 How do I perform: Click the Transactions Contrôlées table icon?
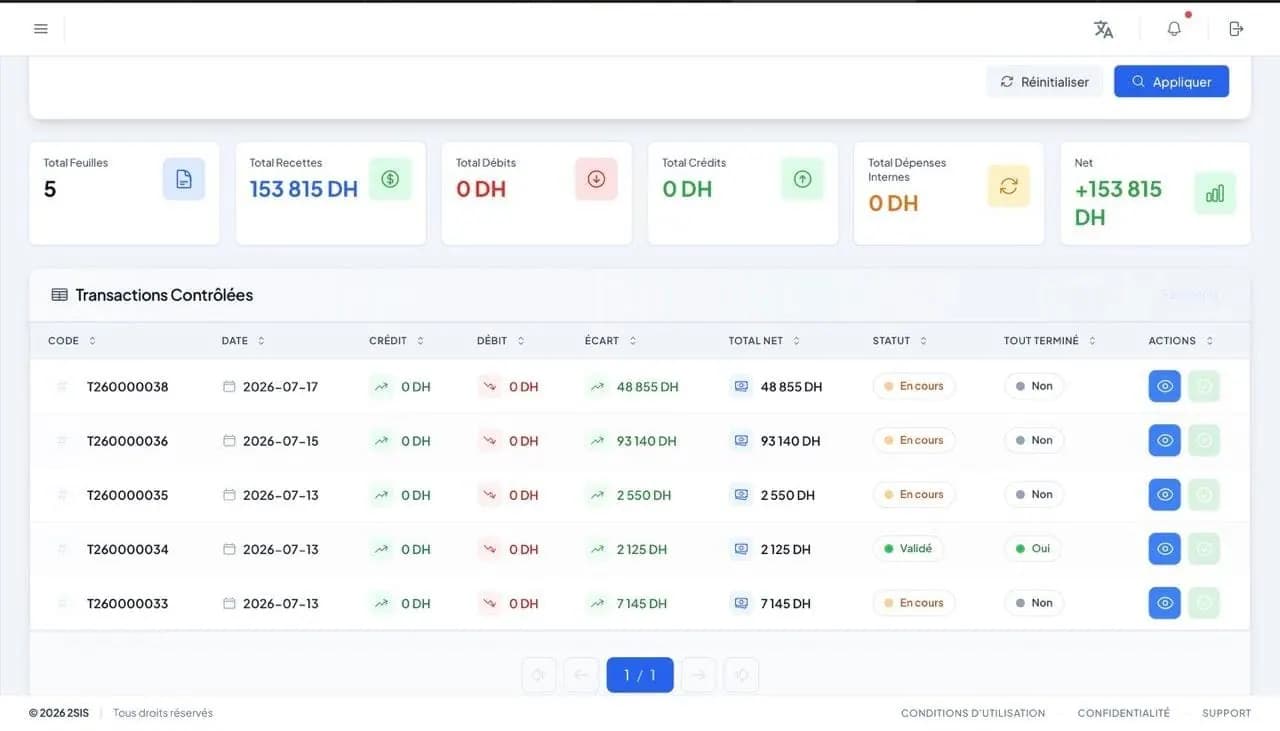(x=59, y=295)
